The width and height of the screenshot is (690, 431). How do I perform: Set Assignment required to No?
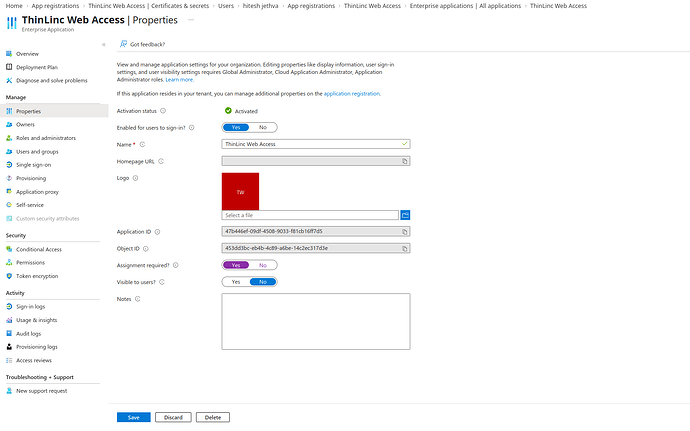point(263,265)
